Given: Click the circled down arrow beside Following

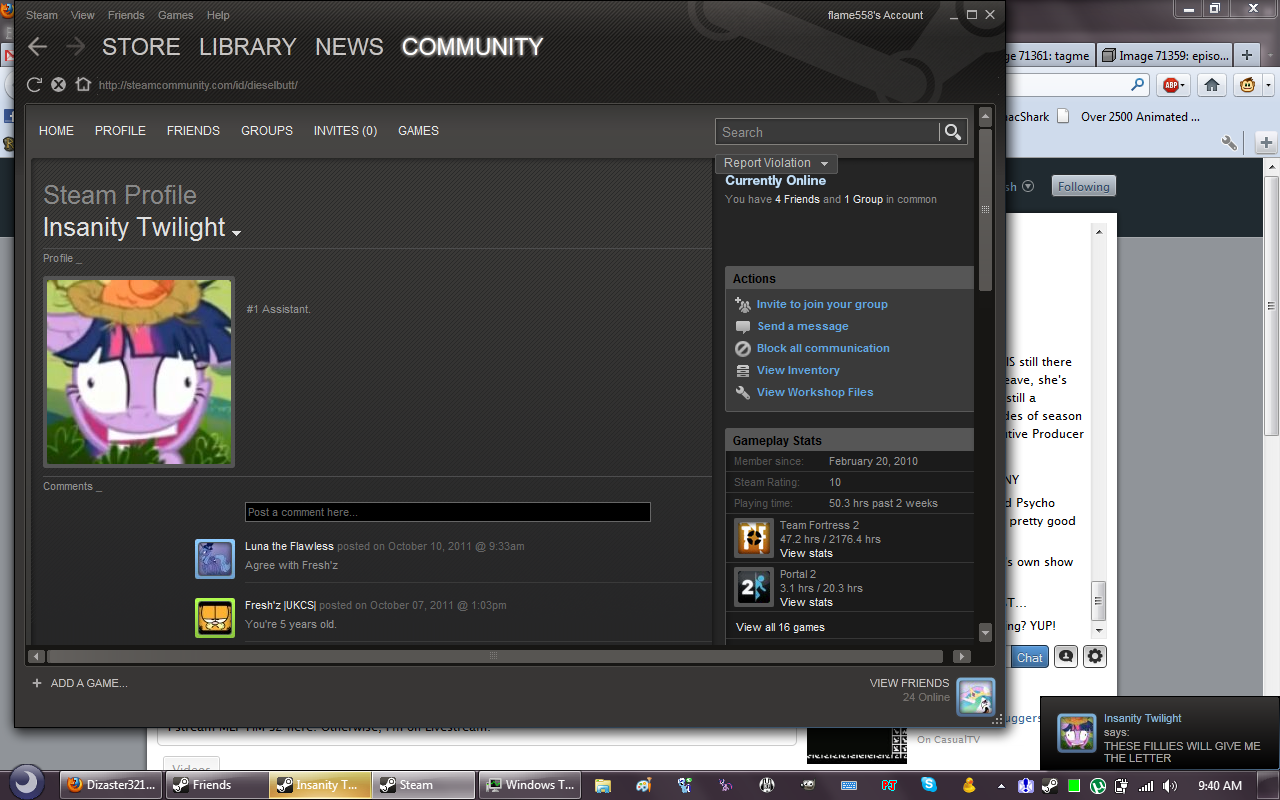Looking at the screenshot, I should (1027, 186).
